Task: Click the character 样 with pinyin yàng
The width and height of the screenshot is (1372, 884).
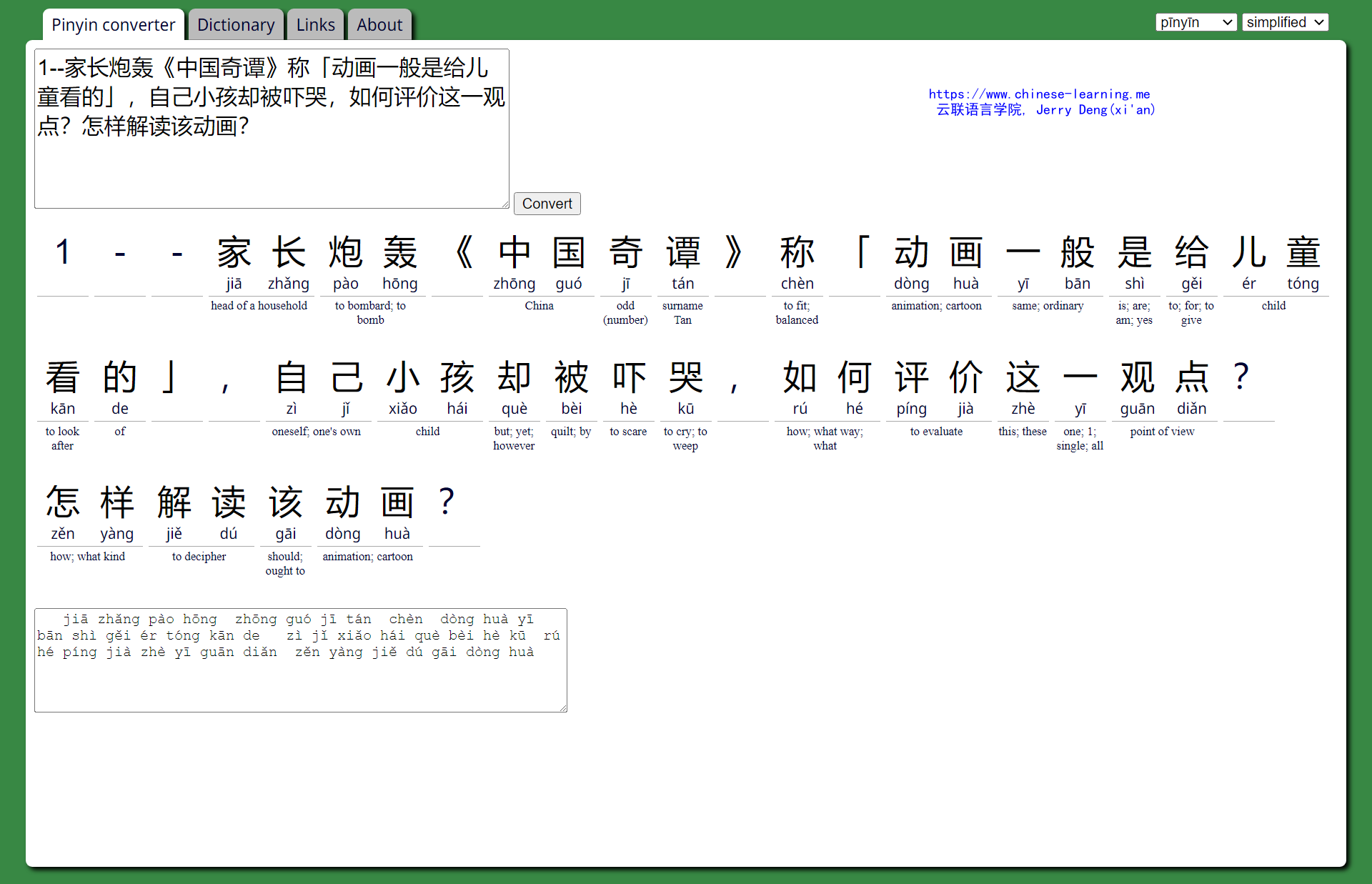Action: coord(116,502)
